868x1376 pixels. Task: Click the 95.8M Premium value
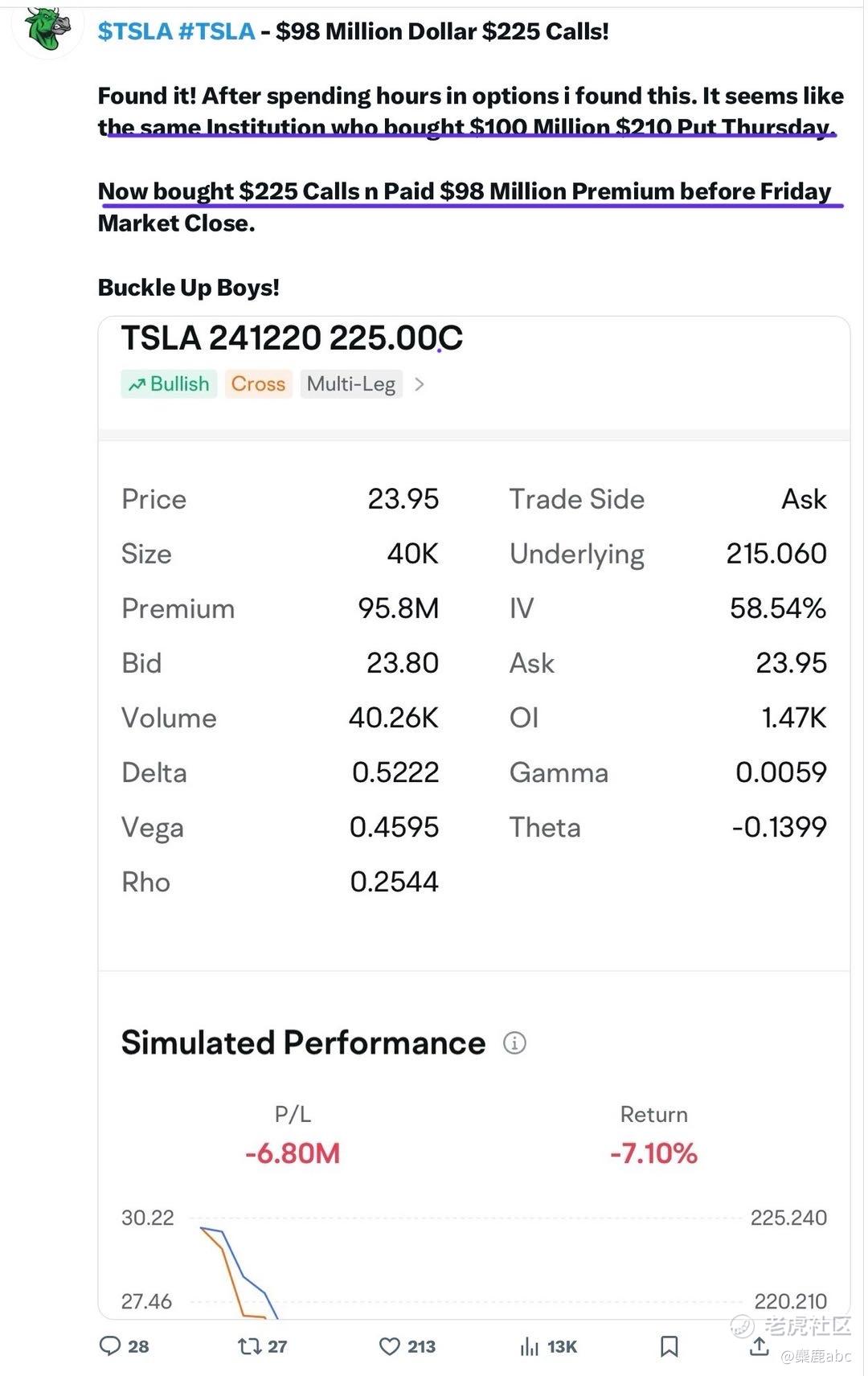pos(399,608)
